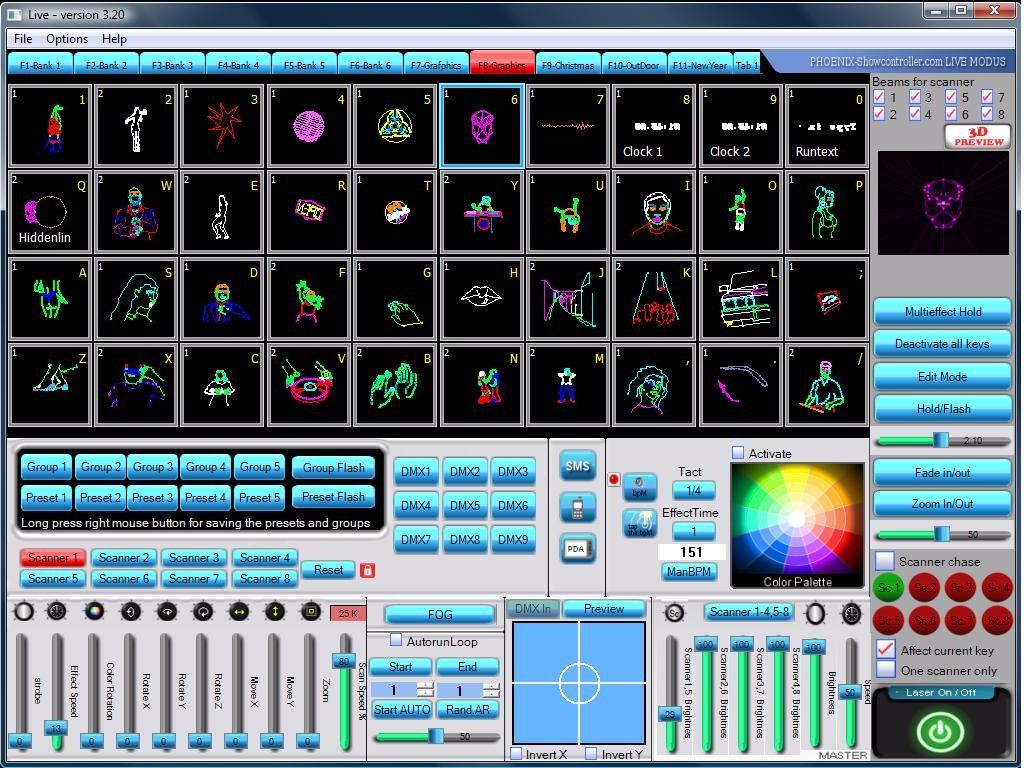Image resolution: width=1024 pixels, height=768 pixels.
Task: Uncheck beam 4 for scanner
Action: click(915, 114)
